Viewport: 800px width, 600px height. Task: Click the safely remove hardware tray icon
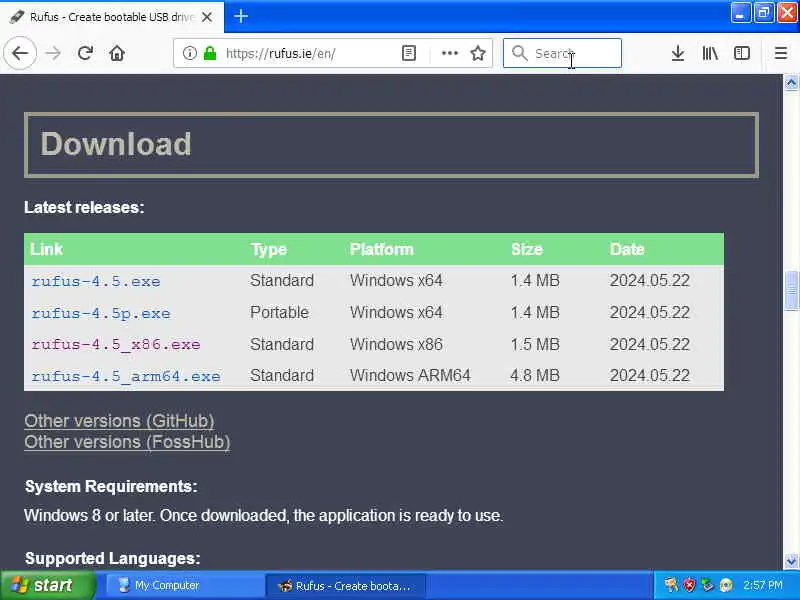pyautogui.click(x=707, y=585)
